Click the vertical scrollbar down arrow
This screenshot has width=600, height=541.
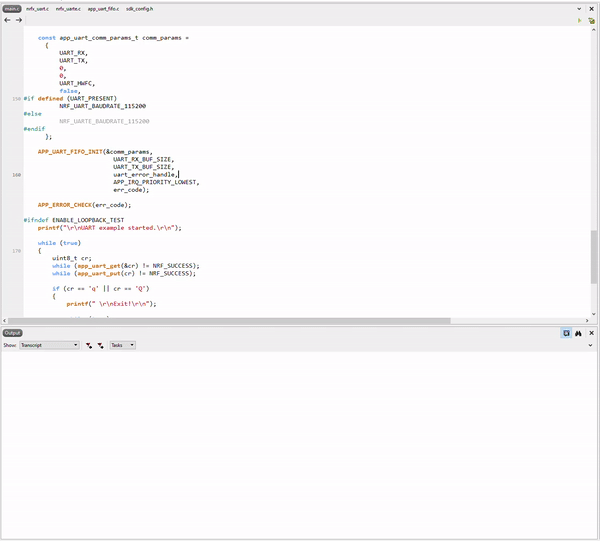point(593,314)
